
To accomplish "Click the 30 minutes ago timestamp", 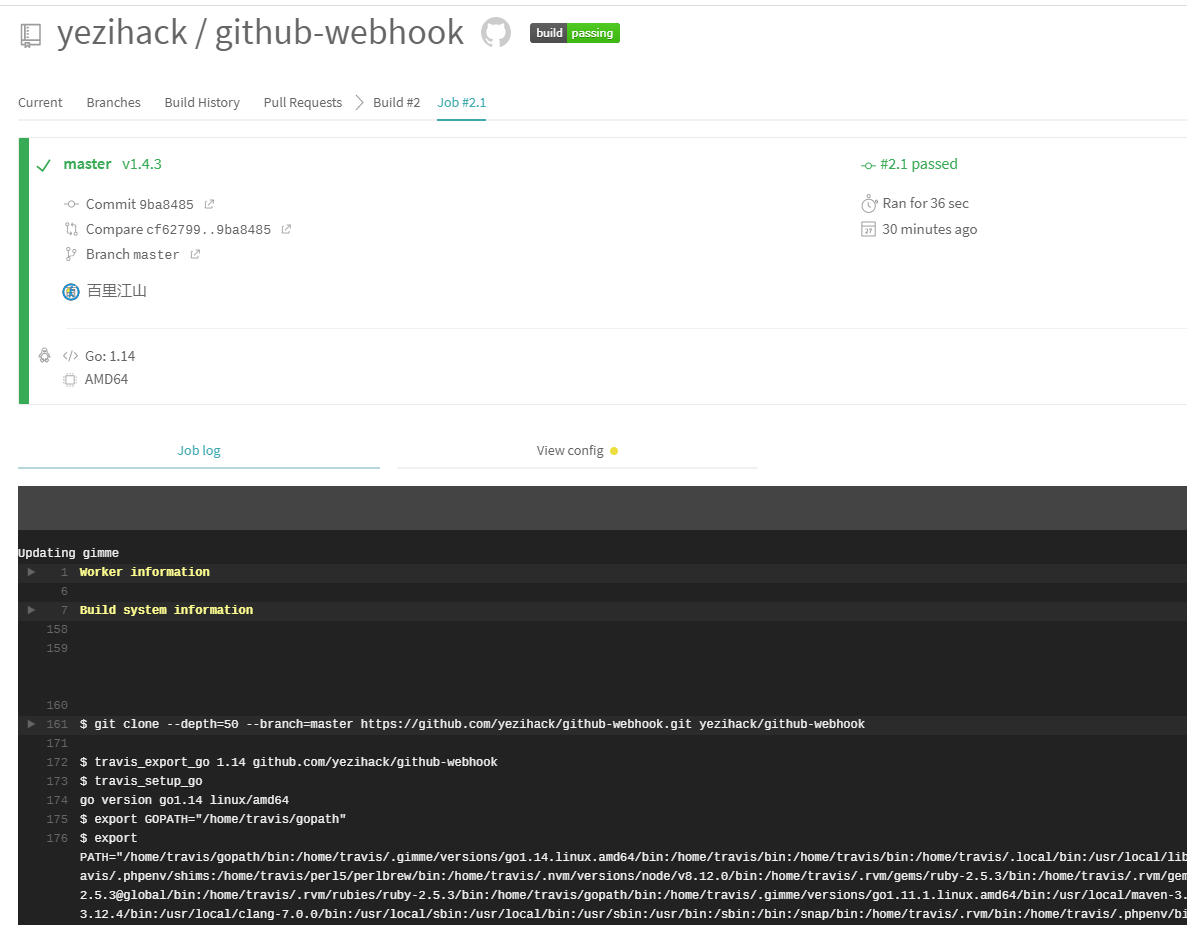I will click(930, 229).
